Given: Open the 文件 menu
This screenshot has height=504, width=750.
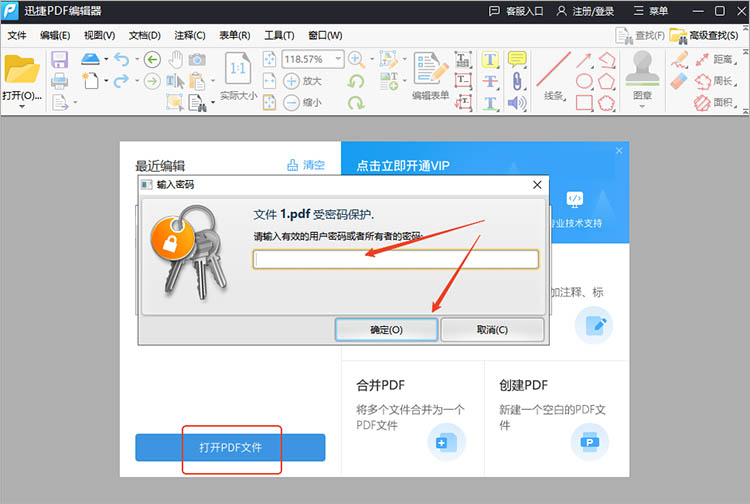Looking at the screenshot, I should [17, 35].
